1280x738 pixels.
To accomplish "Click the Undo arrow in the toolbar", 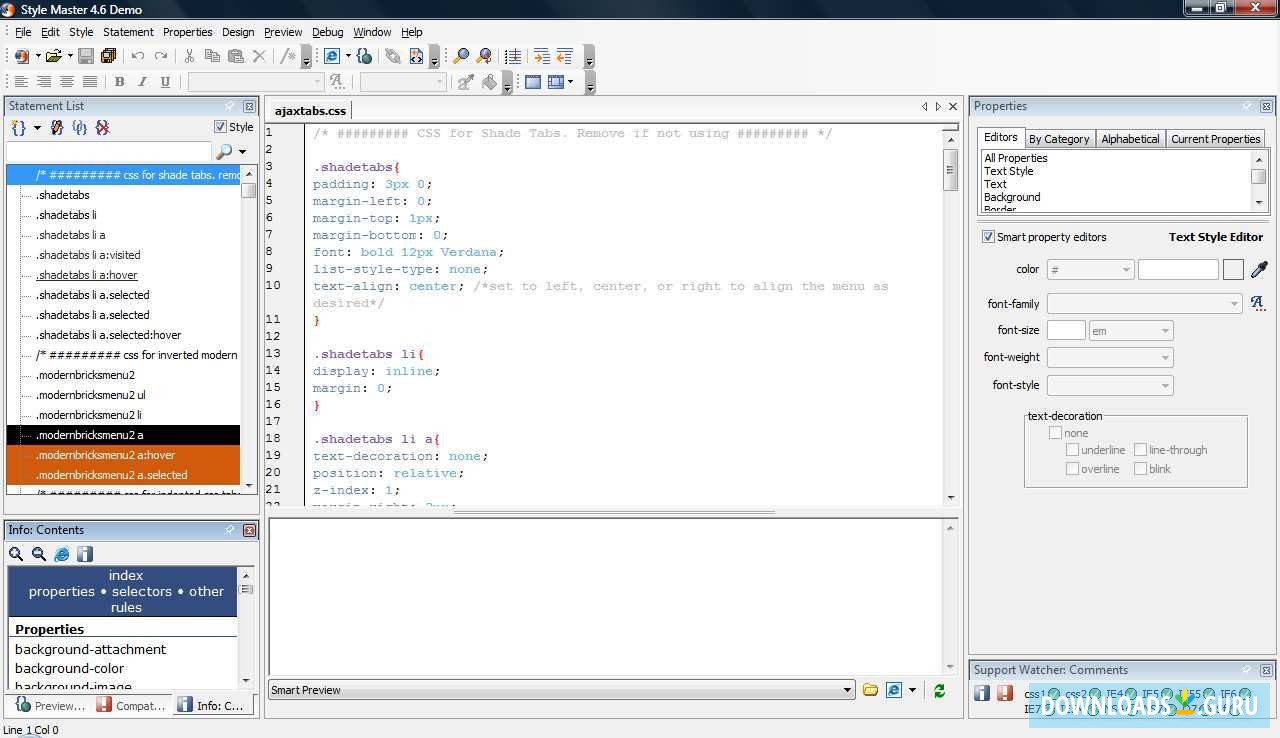I will pyautogui.click(x=138, y=57).
